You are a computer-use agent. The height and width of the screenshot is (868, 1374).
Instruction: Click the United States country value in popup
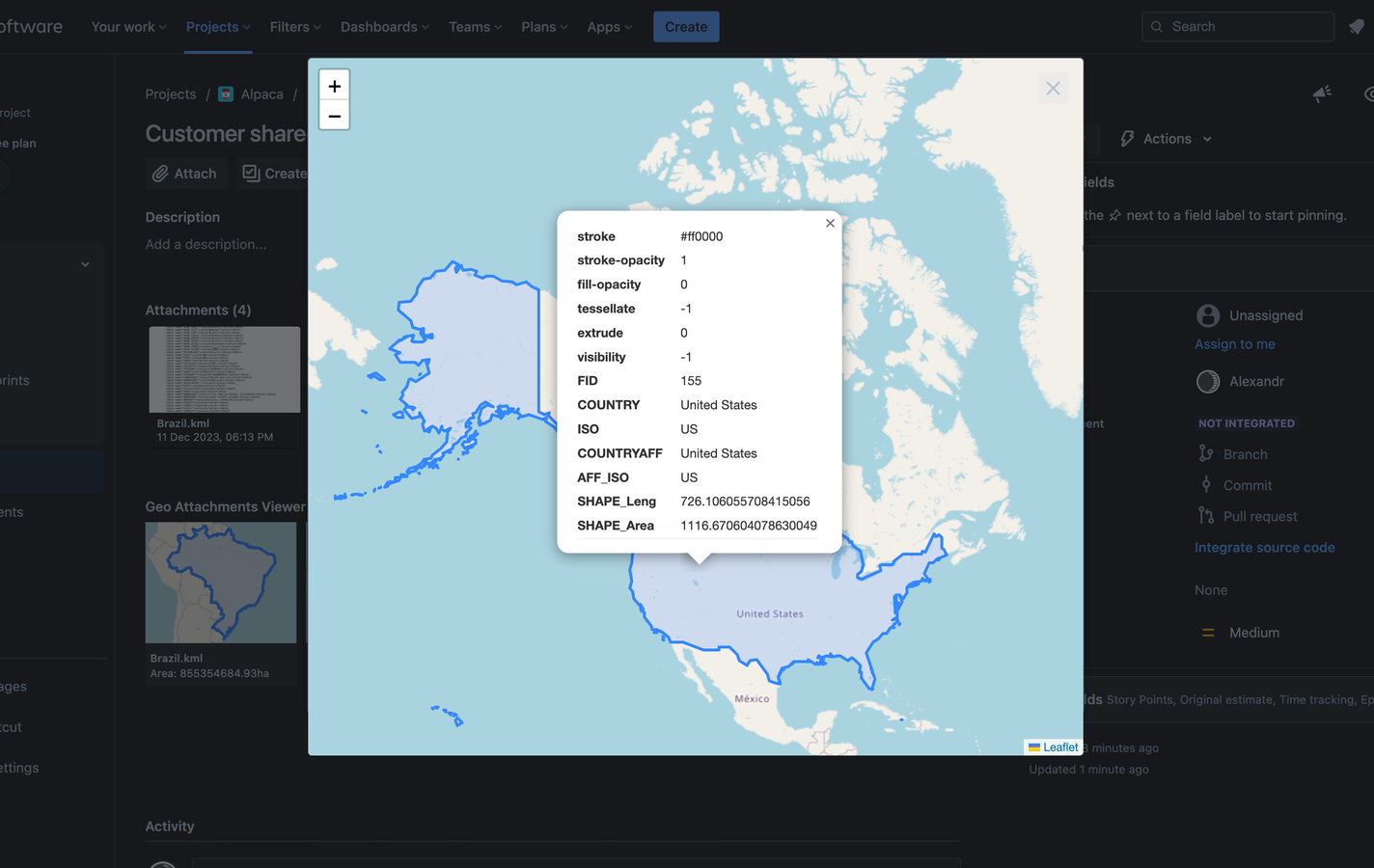click(x=719, y=405)
